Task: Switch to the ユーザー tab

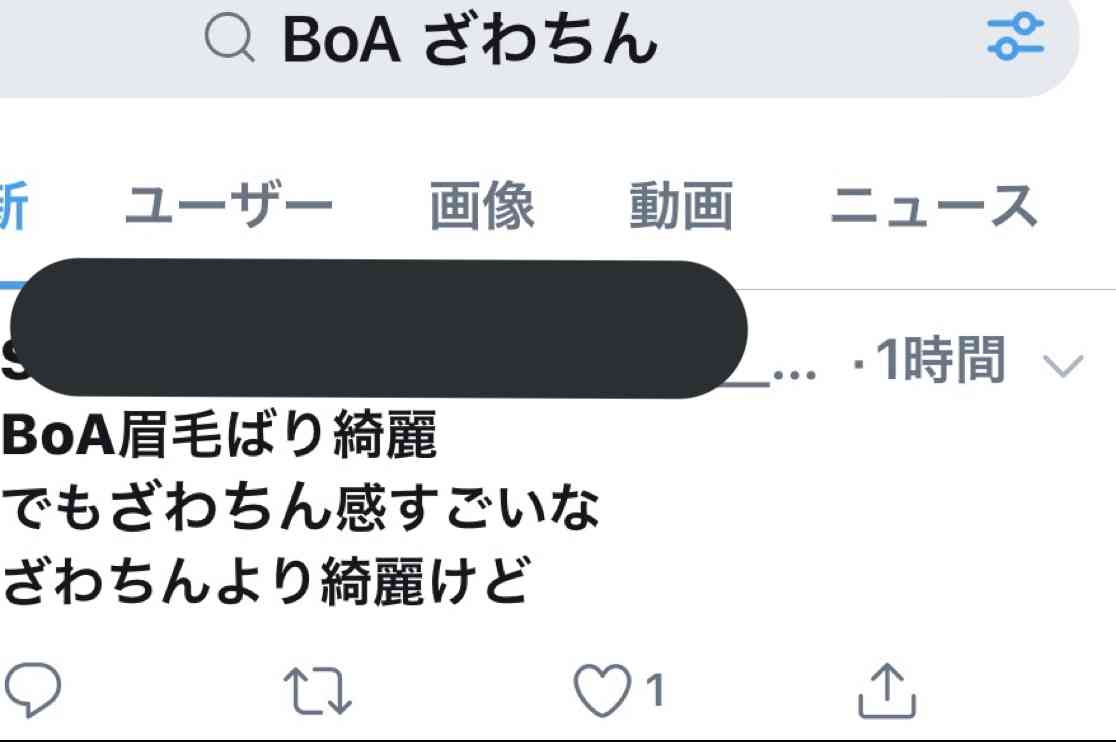Action: click(228, 205)
